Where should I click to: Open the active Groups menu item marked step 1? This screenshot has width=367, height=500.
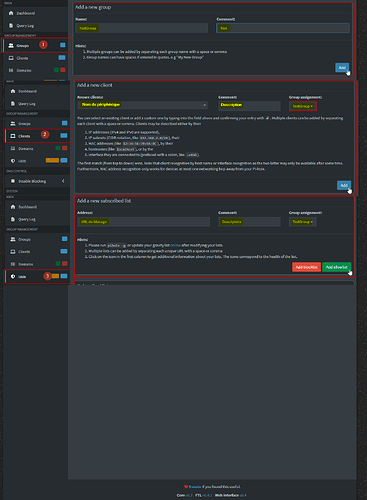click(x=37, y=45)
